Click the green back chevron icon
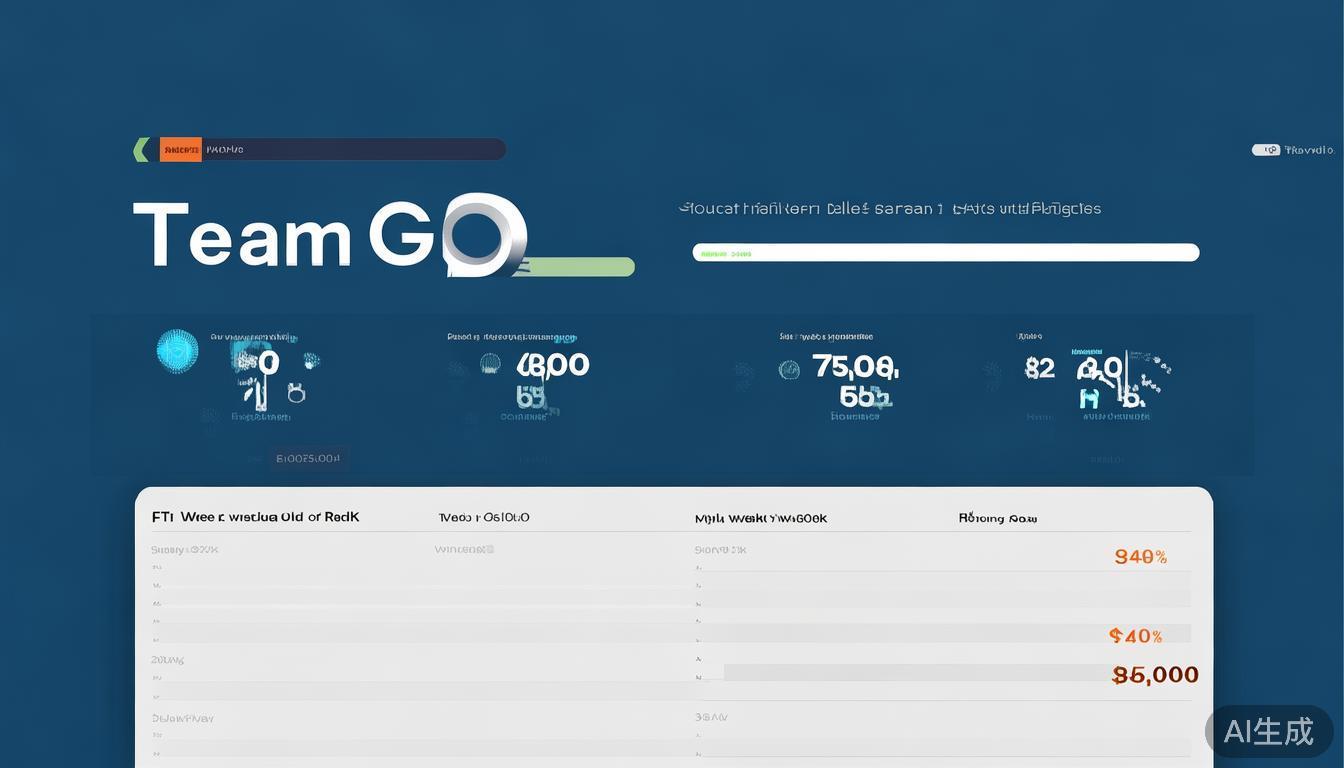Viewport: 1344px width, 768px height. 141,150
